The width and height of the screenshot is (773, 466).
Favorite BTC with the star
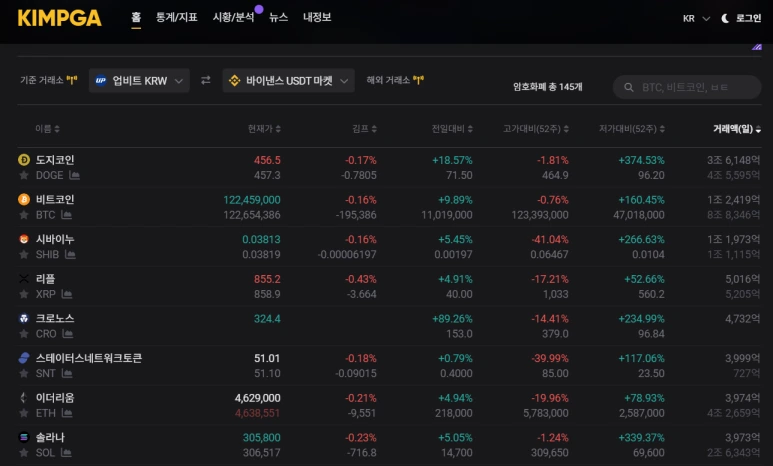click(24, 215)
